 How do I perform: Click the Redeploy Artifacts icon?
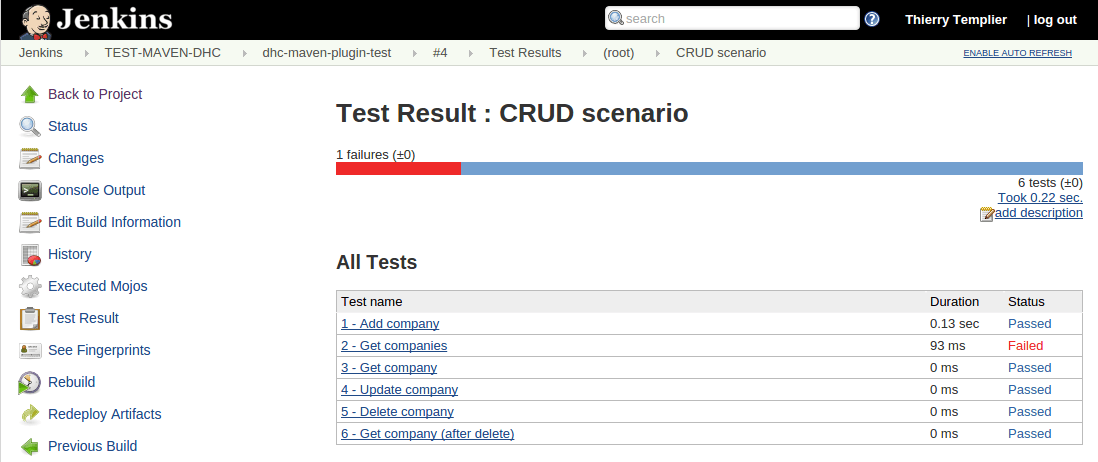point(30,414)
